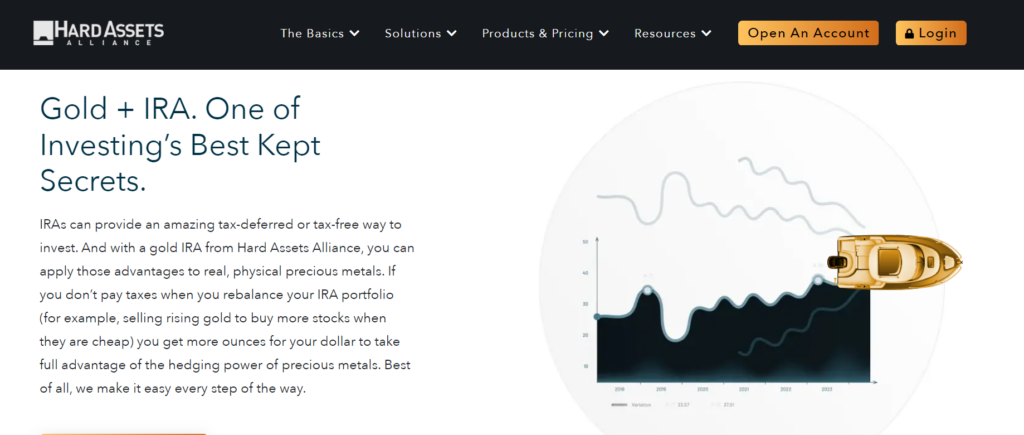
Task: Click the Hard Assets Alliance logo
Action: coord(99,33)
